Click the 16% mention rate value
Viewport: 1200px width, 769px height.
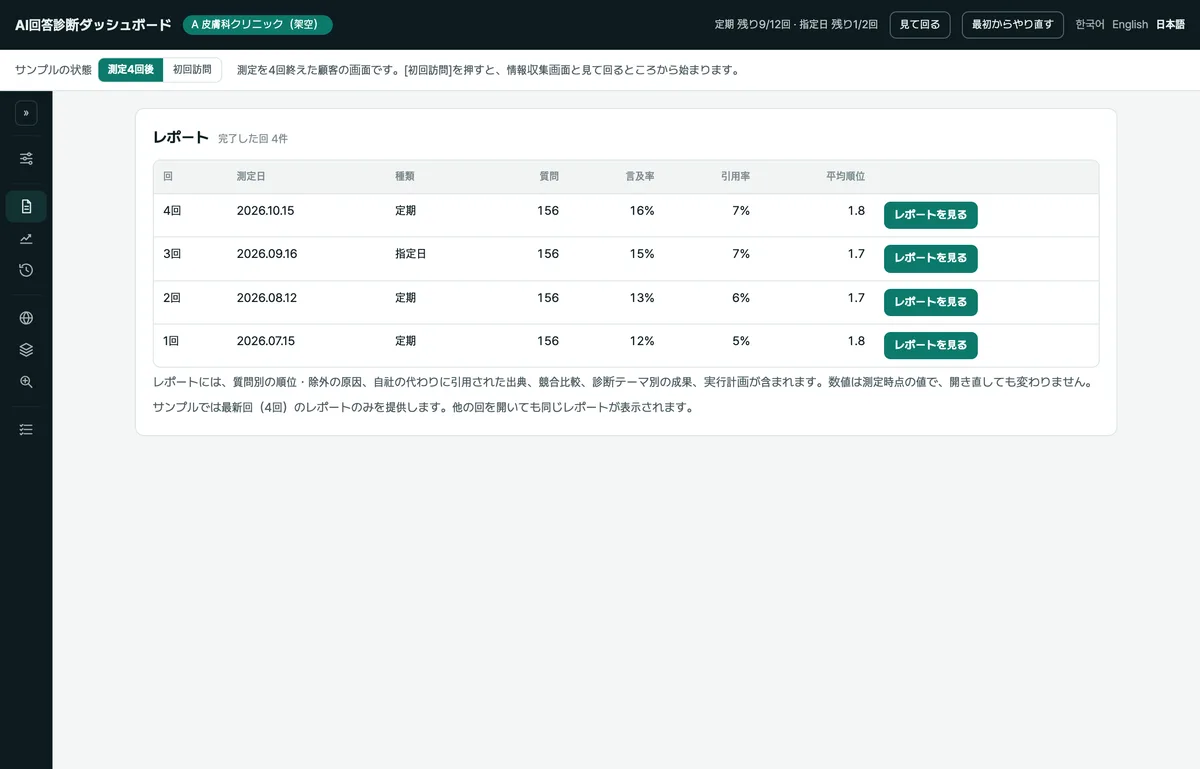click(x=642, y=211)
